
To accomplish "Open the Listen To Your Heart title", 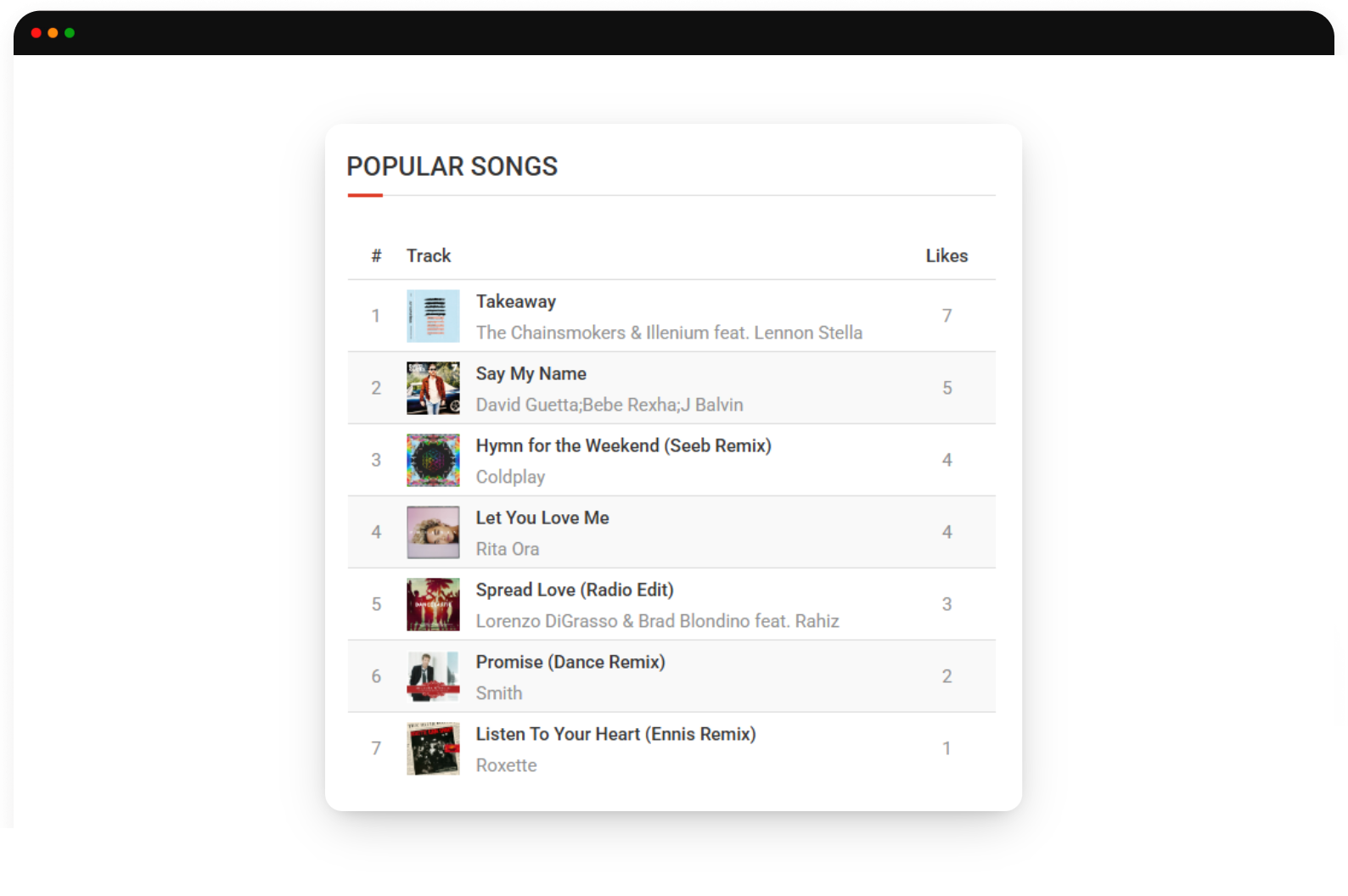I will [x=615, y=734].
